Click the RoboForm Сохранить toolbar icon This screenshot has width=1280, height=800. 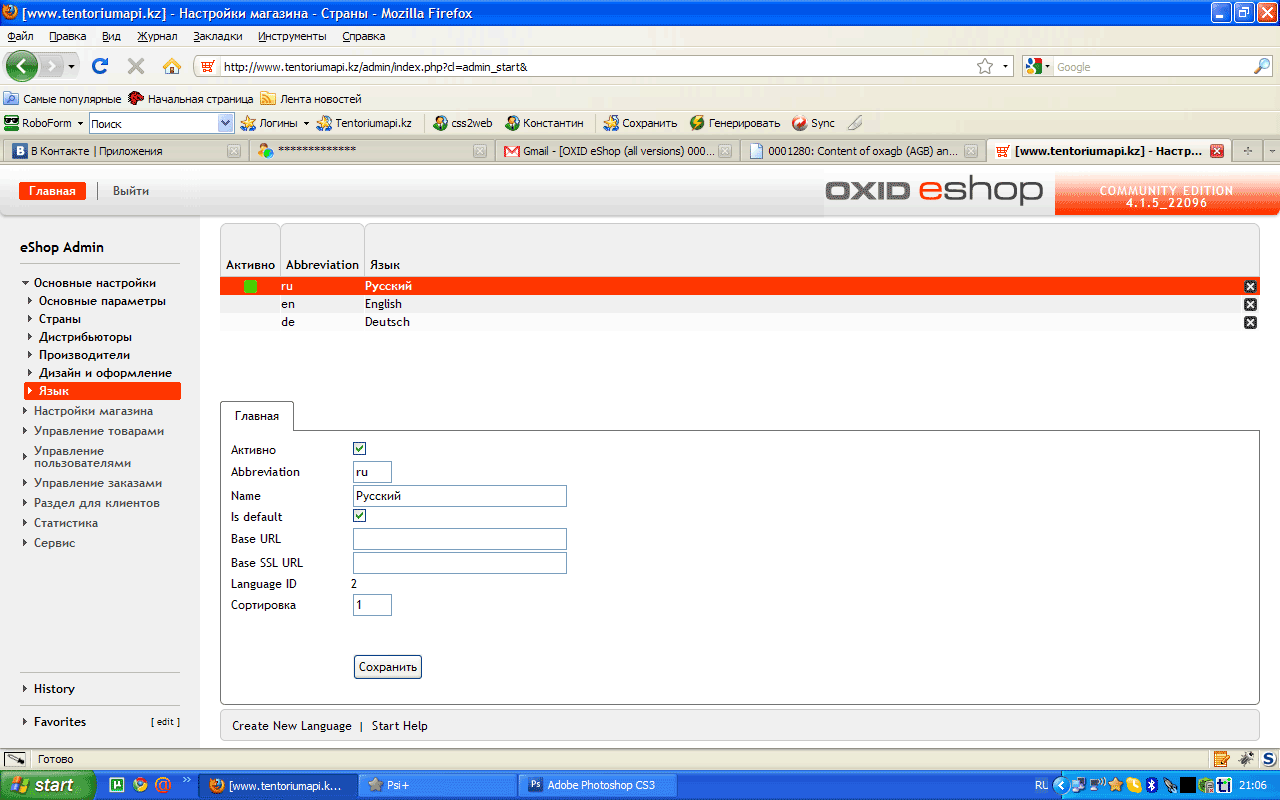tap(611, 123)
